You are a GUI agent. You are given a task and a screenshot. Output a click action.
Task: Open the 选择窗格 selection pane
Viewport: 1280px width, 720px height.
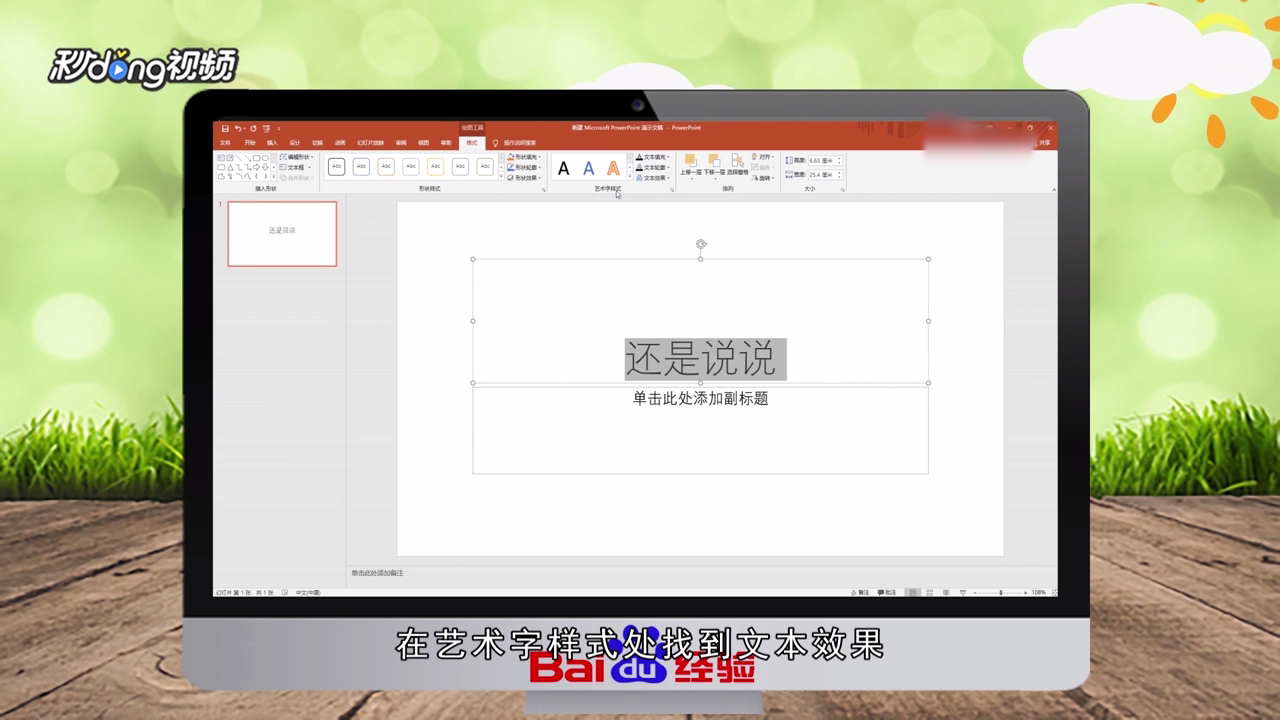pos(737,164)
